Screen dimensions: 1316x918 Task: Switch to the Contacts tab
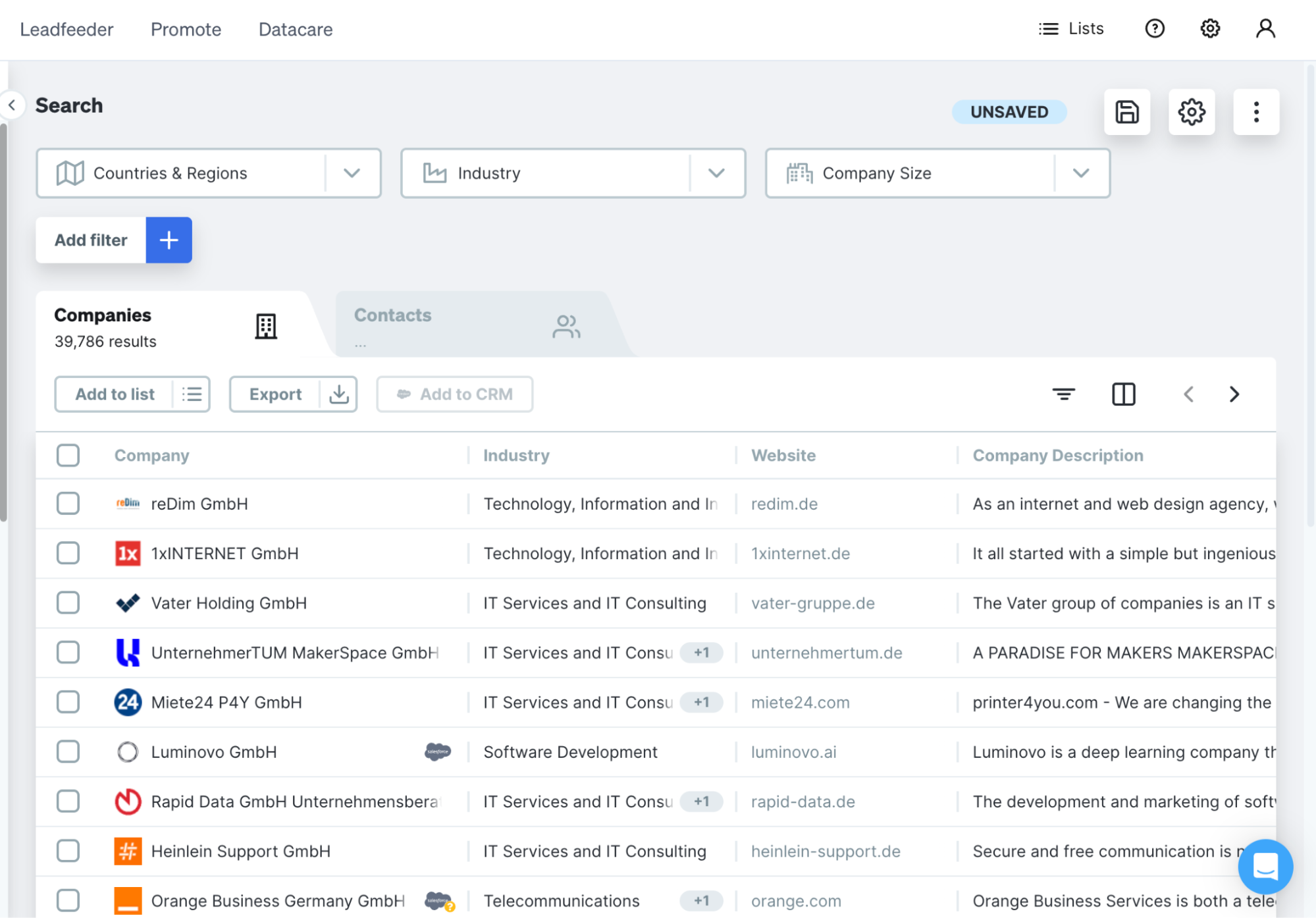point(392,315)
